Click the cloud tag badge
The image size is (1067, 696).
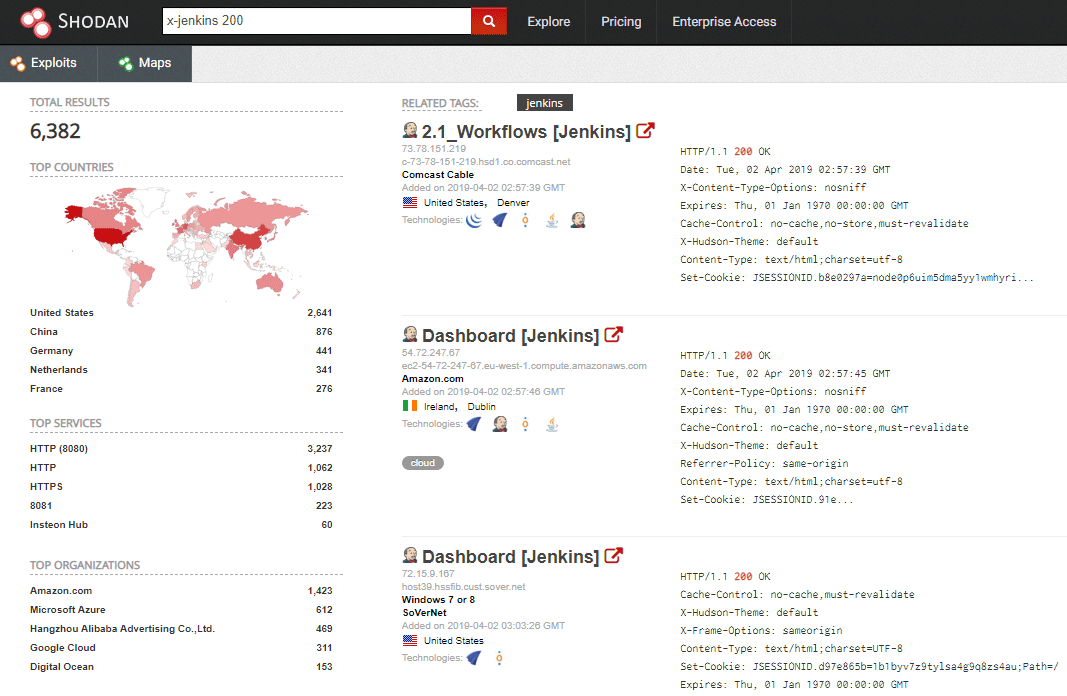click(x=423, y=463)
